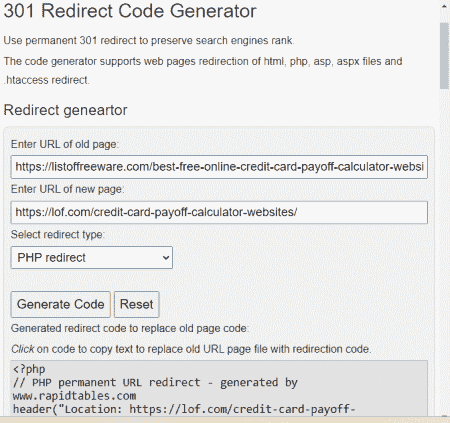The image size is (450, 423).
Task: Click the 'Click on code to copy' instruction text
Action: point(191,349)
